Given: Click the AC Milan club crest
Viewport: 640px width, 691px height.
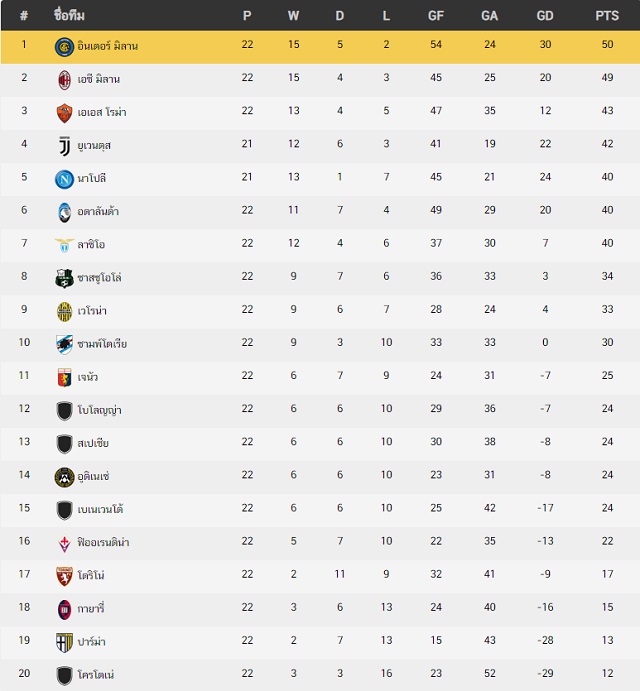Looking at the screenshot, I should 64,80.
